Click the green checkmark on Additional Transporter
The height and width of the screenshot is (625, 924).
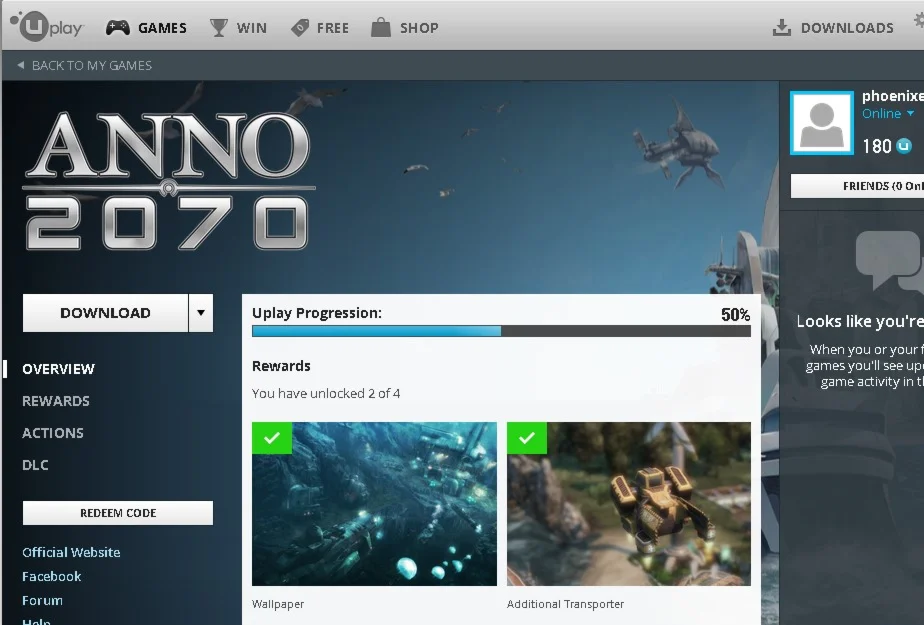[527, 438]
